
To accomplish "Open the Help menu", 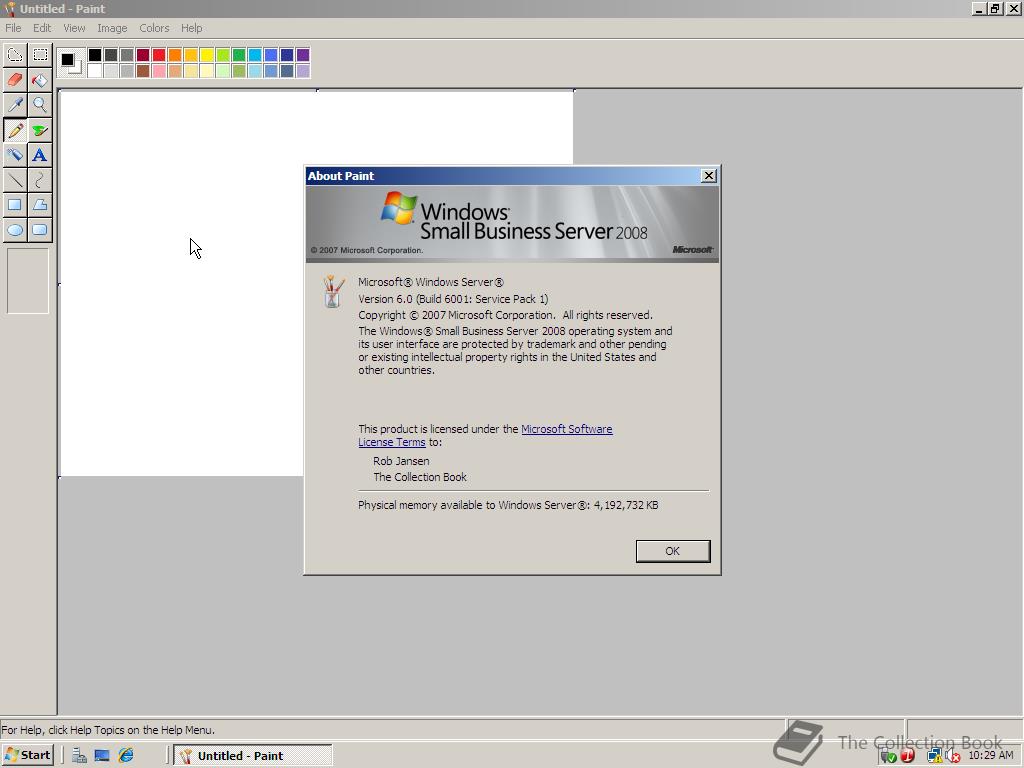I will 191,28.
